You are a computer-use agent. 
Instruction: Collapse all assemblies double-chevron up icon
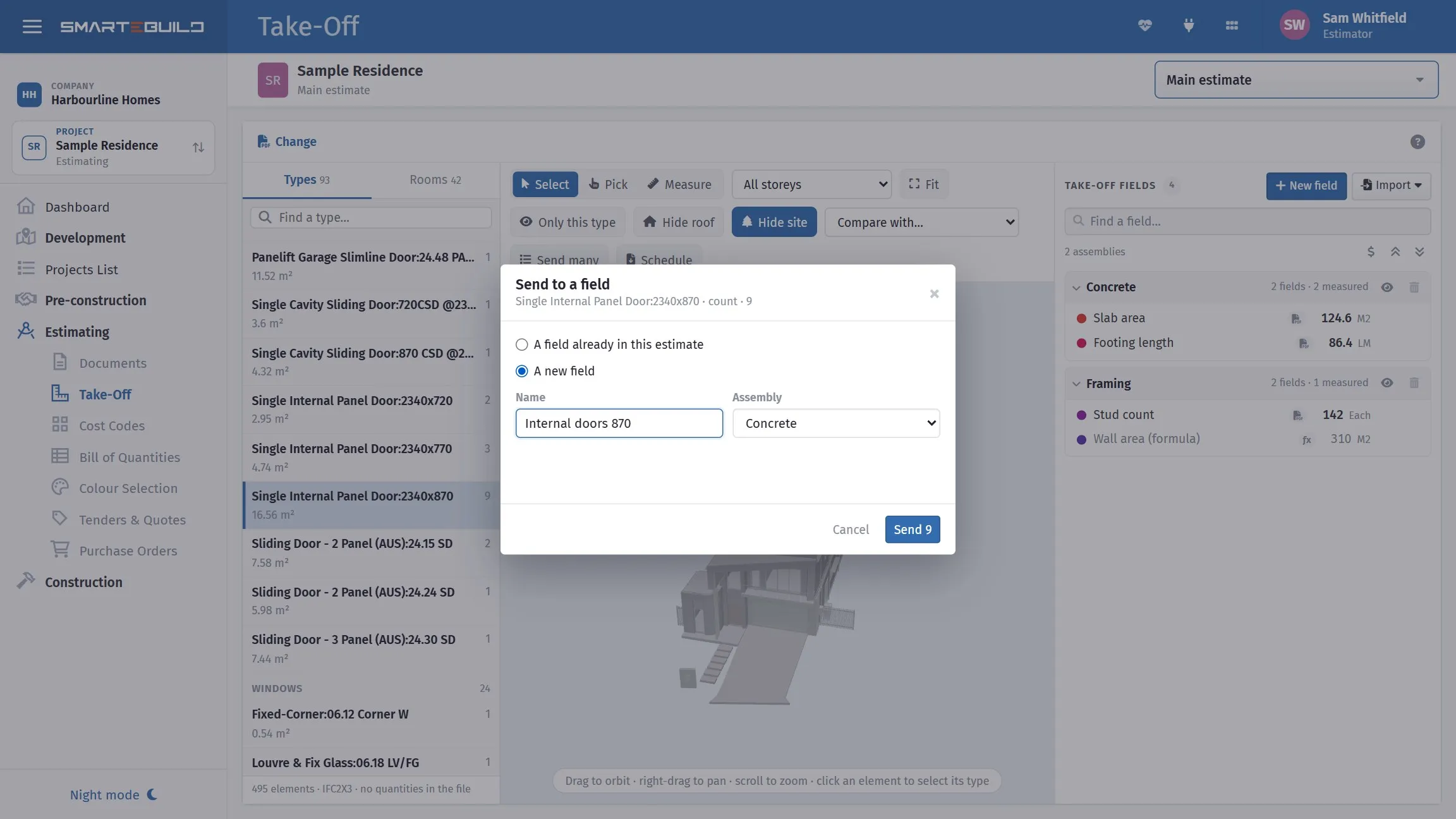1395,252
